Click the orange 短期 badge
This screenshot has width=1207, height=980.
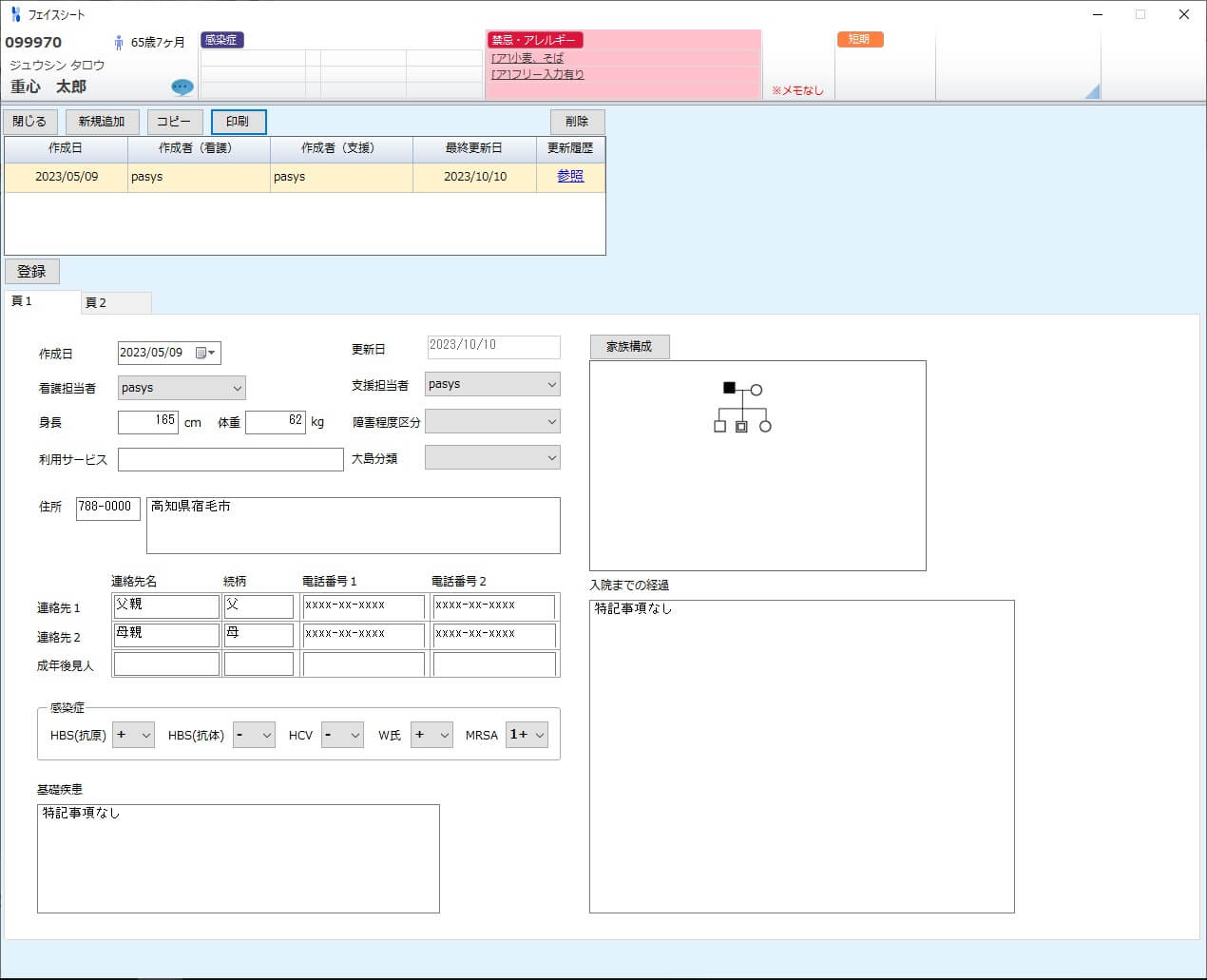coord(860,40)
